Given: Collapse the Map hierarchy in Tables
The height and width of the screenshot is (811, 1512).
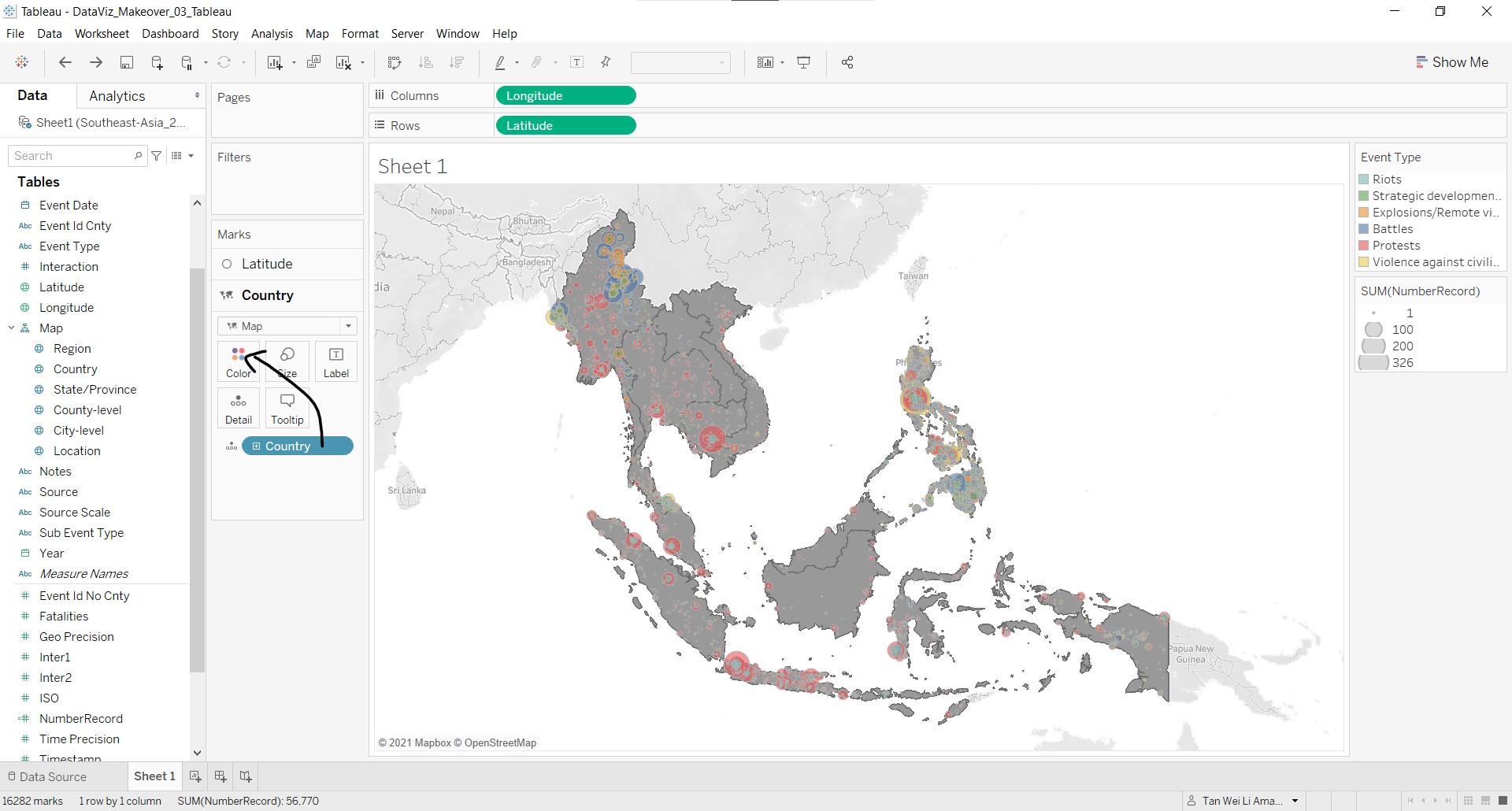Looking at the screenshot, I should 11,328.
